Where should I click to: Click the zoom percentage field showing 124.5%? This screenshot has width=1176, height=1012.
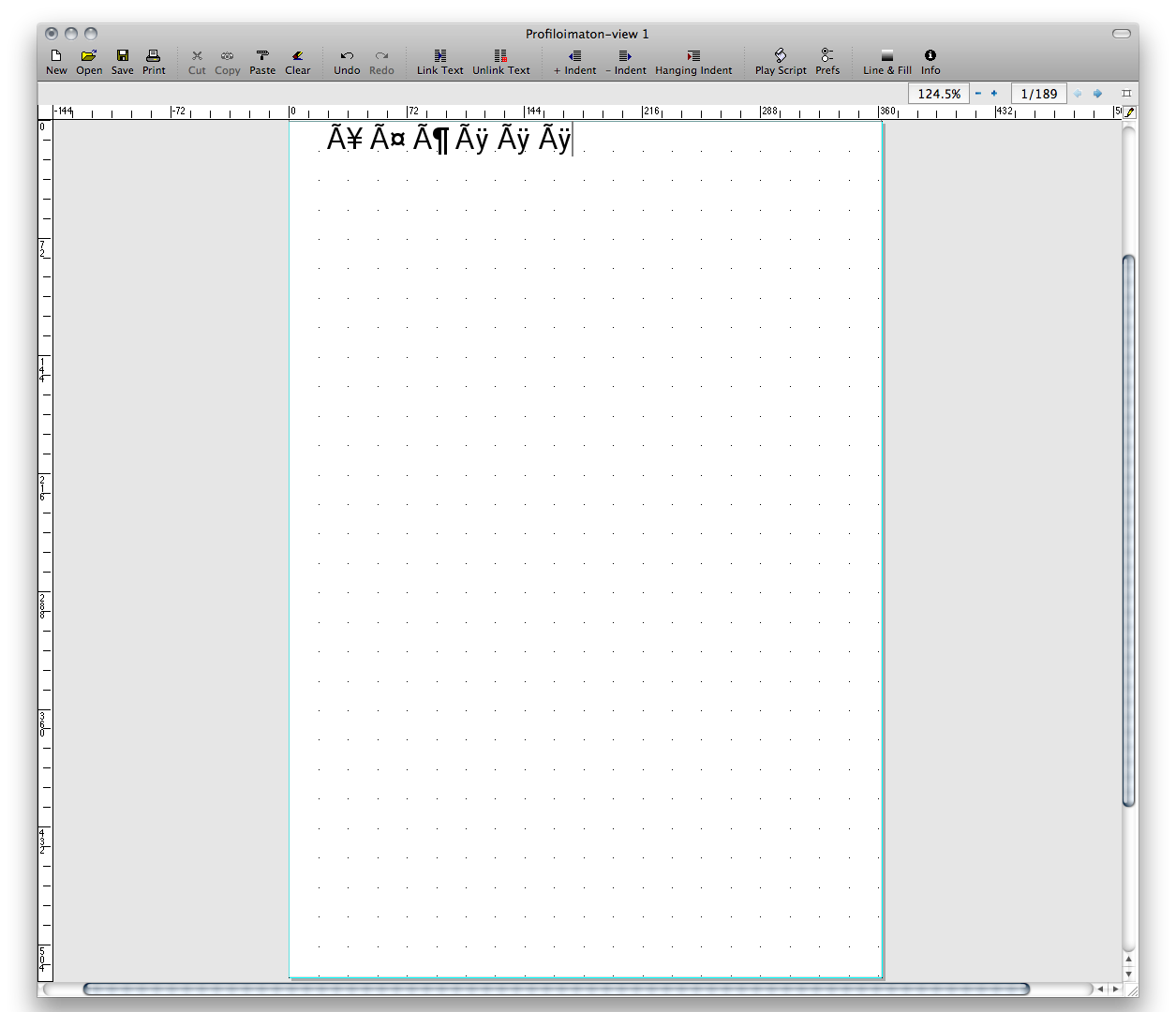939,94
